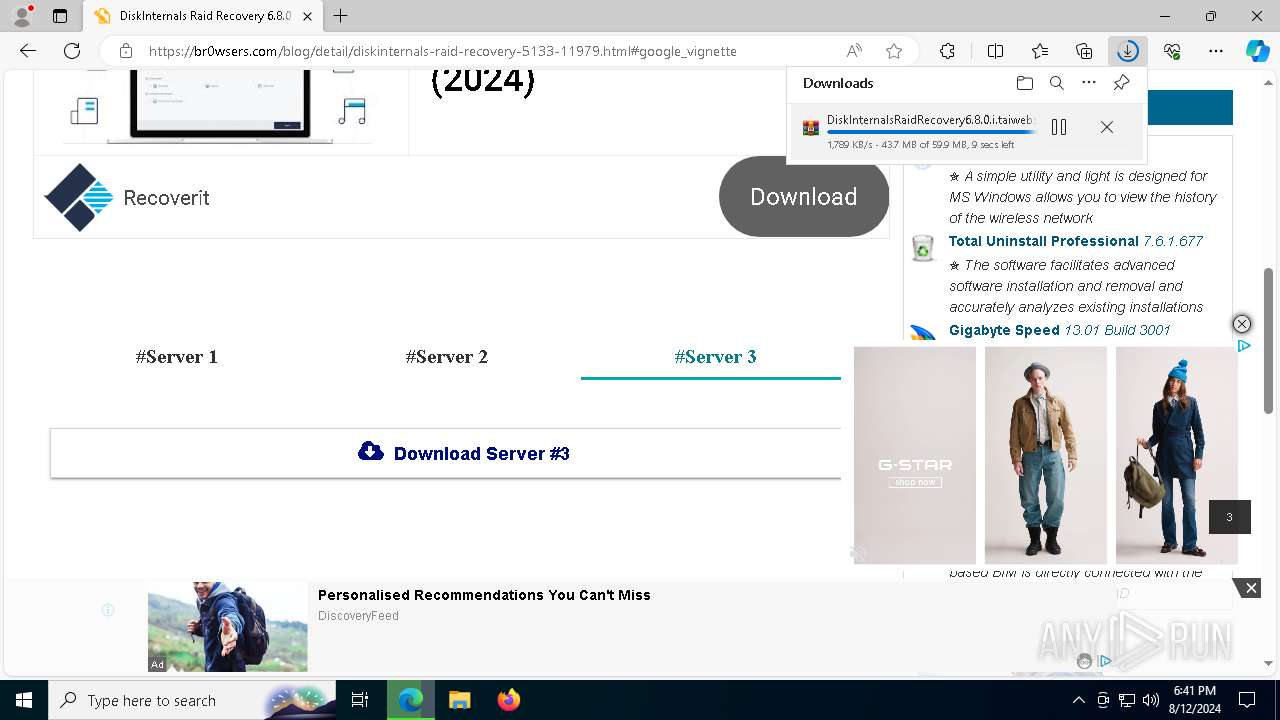1280x720 pixels.
Task: Show hidden system tray icons
Action: pyautogui.click(x=1078, y=700)
